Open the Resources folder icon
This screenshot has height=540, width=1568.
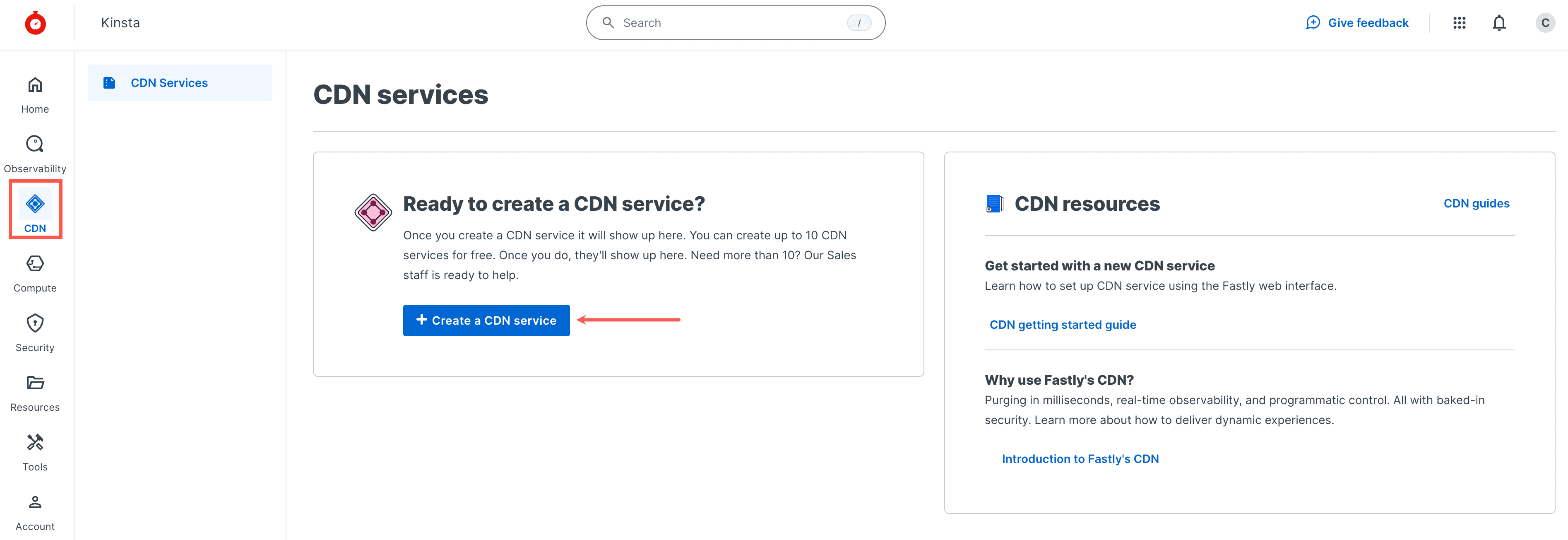pyautogui.click(x=35, y=383)
